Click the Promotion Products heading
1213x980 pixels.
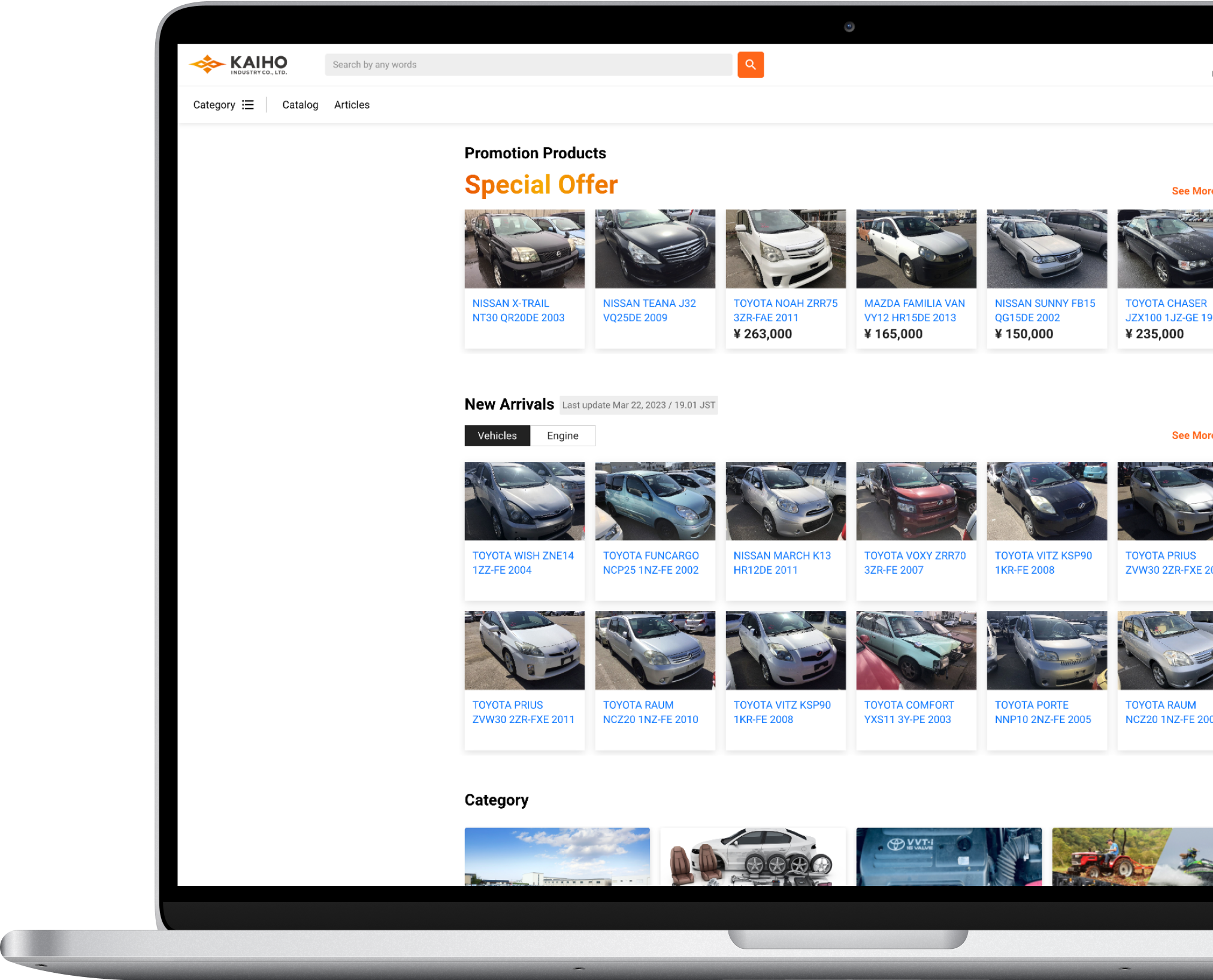[x=536, y=153]
